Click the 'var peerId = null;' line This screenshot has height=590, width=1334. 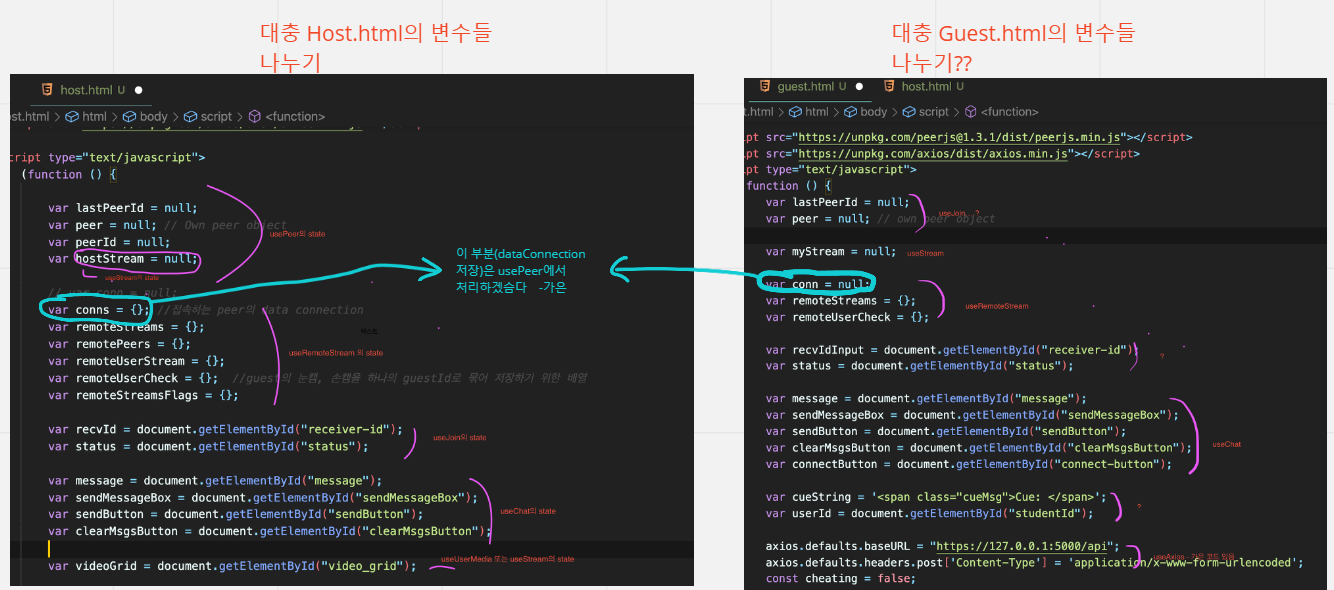coord(109,242)
